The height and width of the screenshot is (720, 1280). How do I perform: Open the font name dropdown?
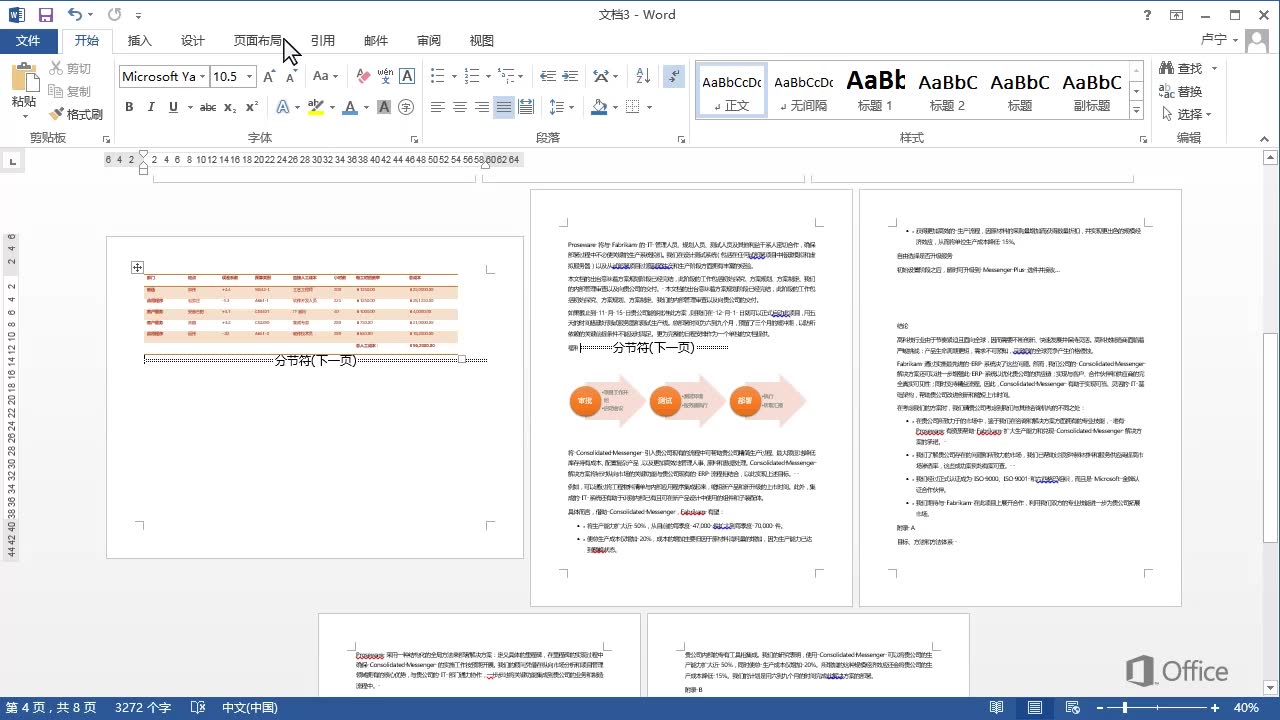[202, 77]
